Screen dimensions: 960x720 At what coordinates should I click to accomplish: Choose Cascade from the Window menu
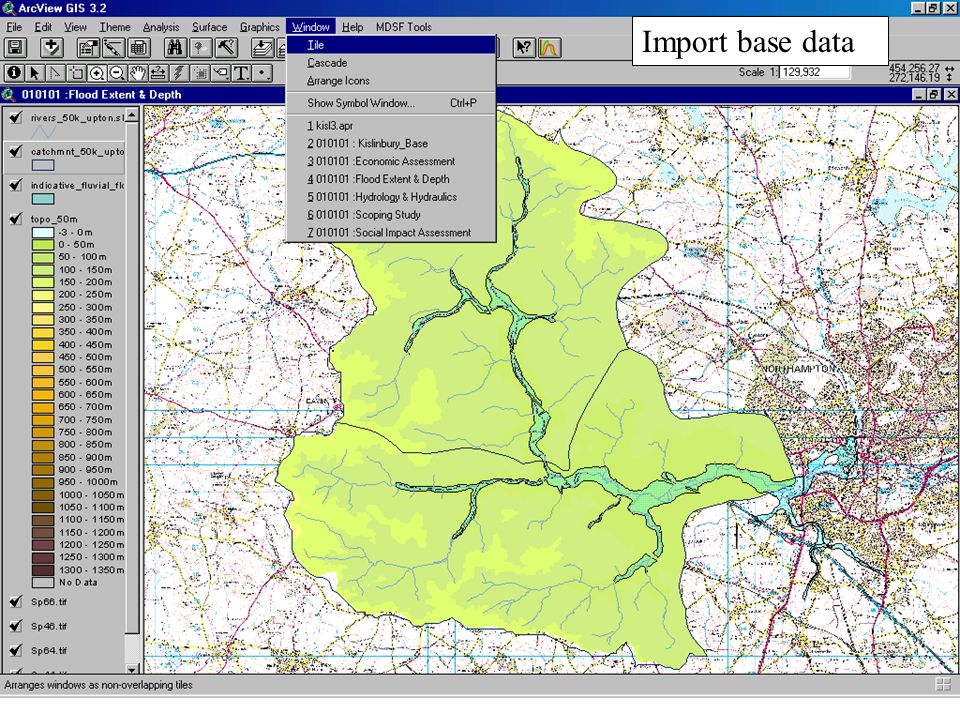[391, 62]
